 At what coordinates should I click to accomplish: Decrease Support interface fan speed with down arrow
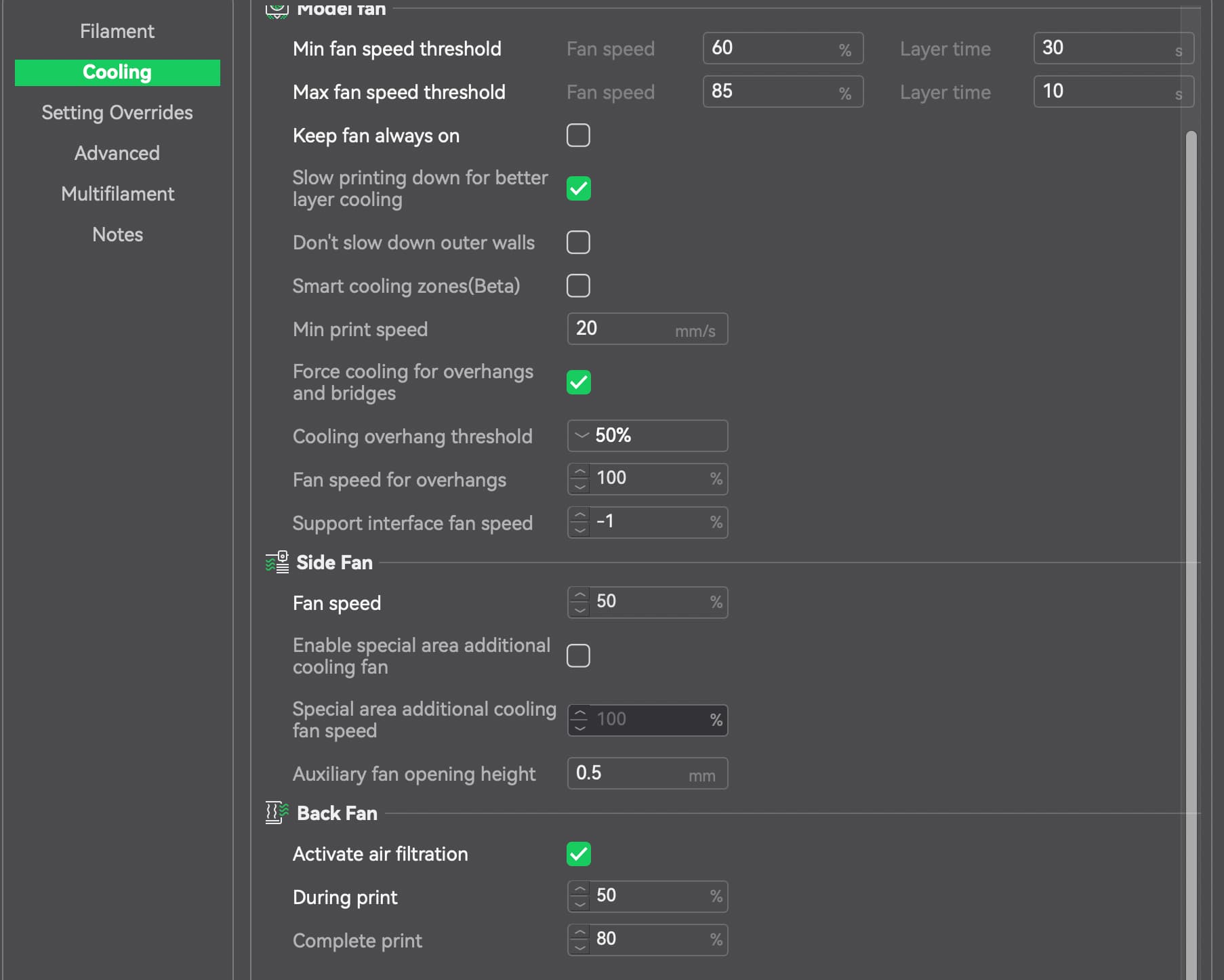(x=579, y=530)
